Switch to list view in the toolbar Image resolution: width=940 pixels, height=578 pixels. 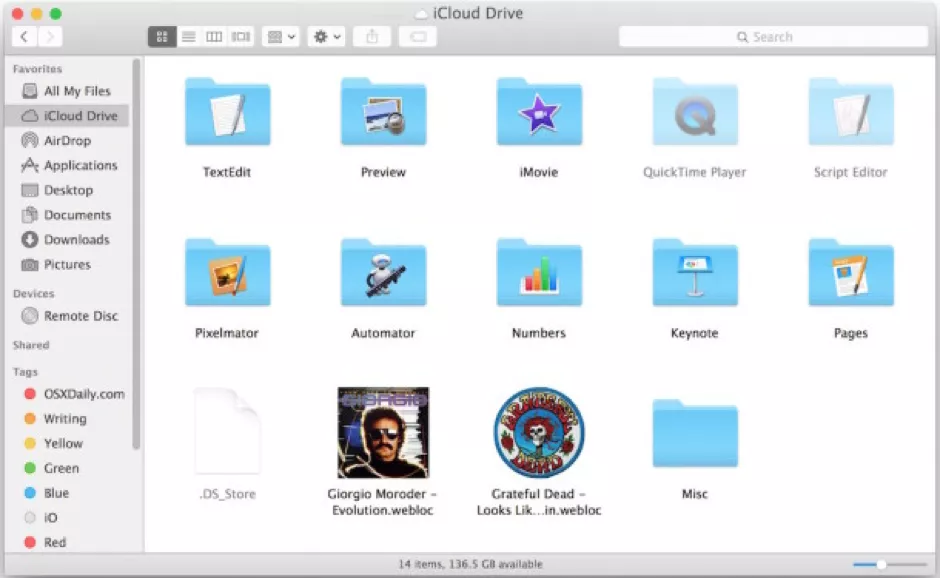pyautogui.click(x=188, y=36)
